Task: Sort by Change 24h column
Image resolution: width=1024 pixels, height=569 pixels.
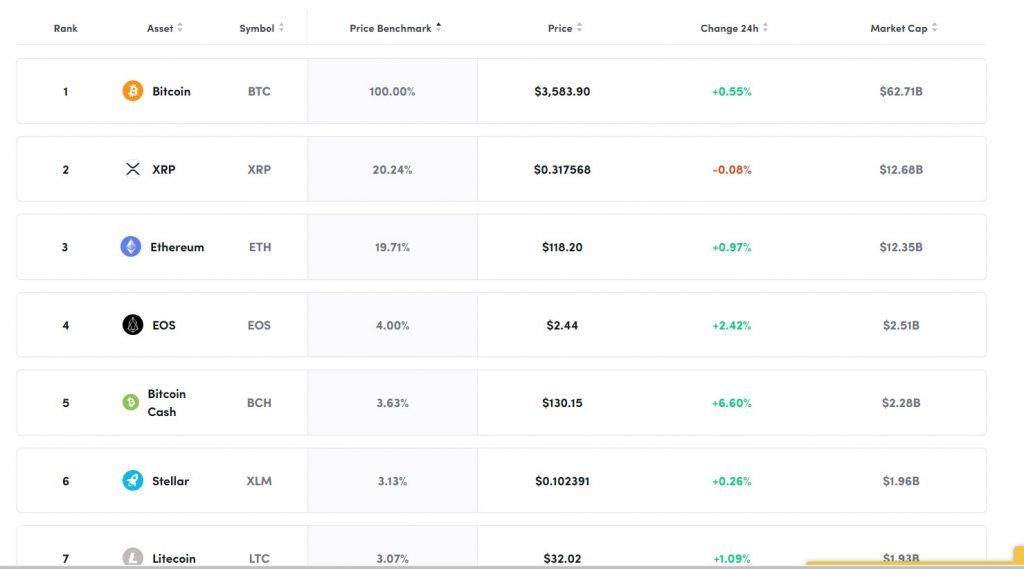Action: [734, 29]
